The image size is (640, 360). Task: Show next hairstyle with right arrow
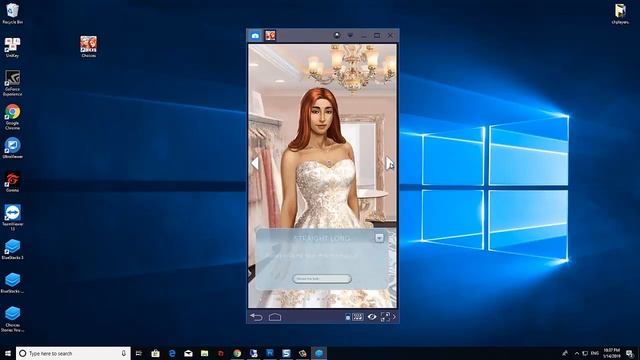coord(389,163)
